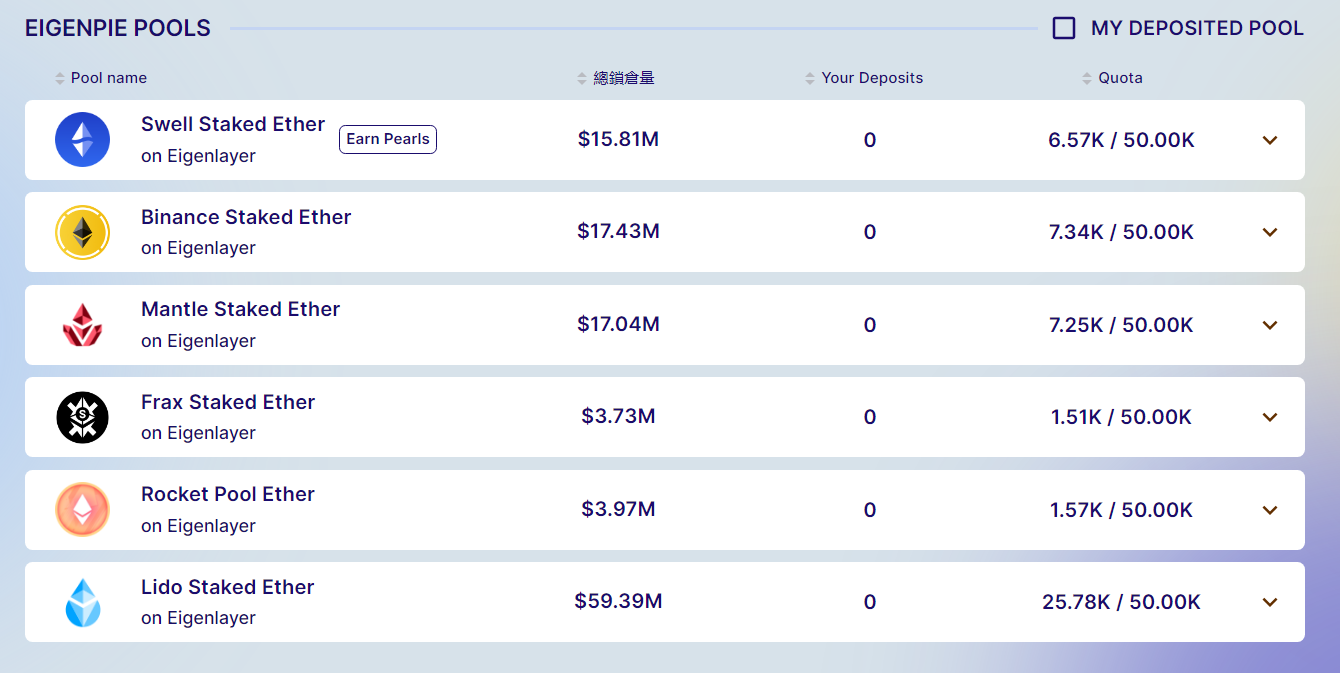Image resolution: width=1340 pixels, height=673 pixels.
Task: Select the Mantle Staked Ether name
Action: [x=241, y=309]
